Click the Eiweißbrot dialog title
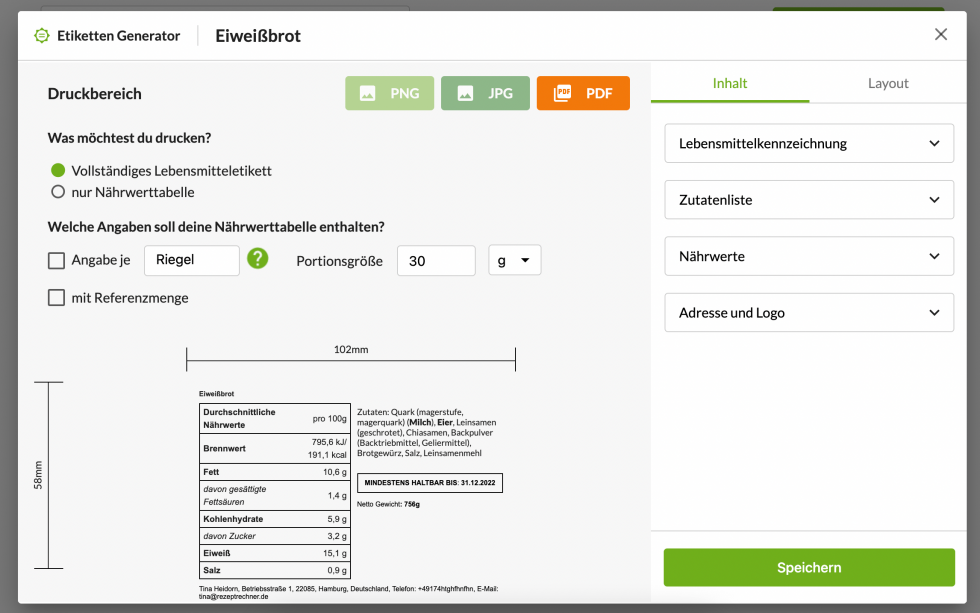 coord(258,36)
